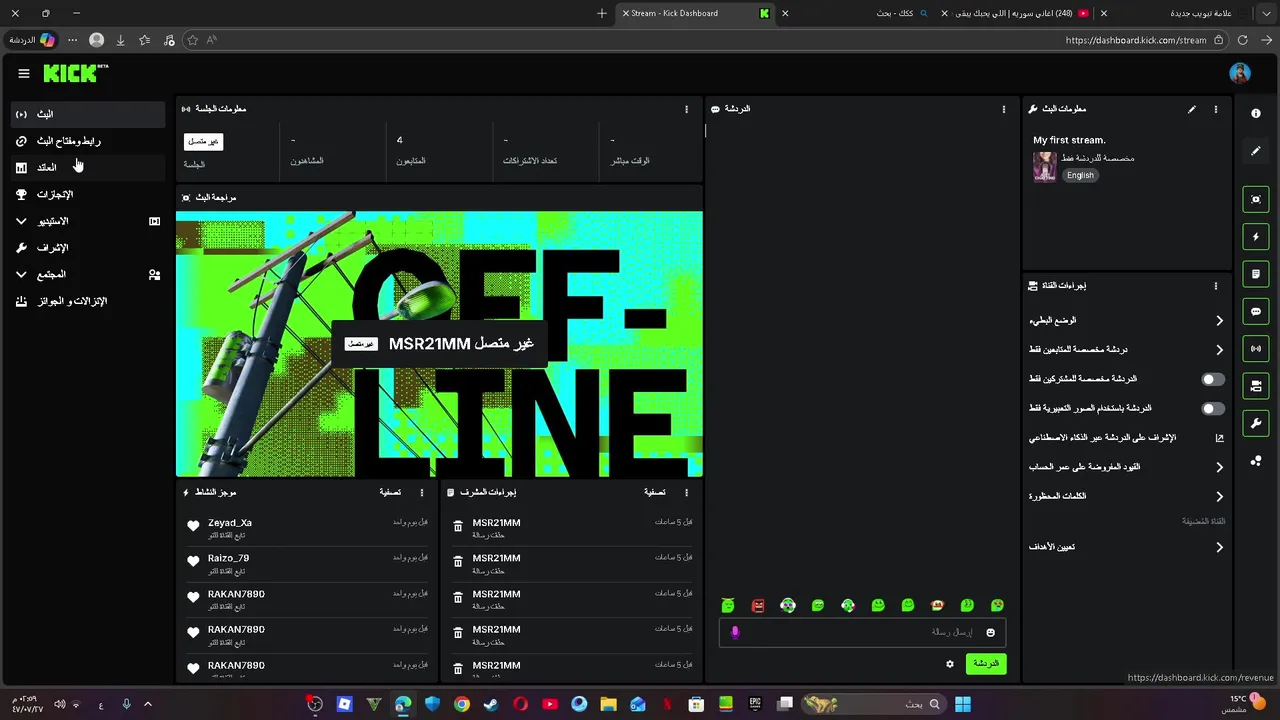Open the emoji picker smiley in the message box
Image resolution: width=1280 pixels, height=720 pixels.
pyautogui.click(x=991, y=632)
